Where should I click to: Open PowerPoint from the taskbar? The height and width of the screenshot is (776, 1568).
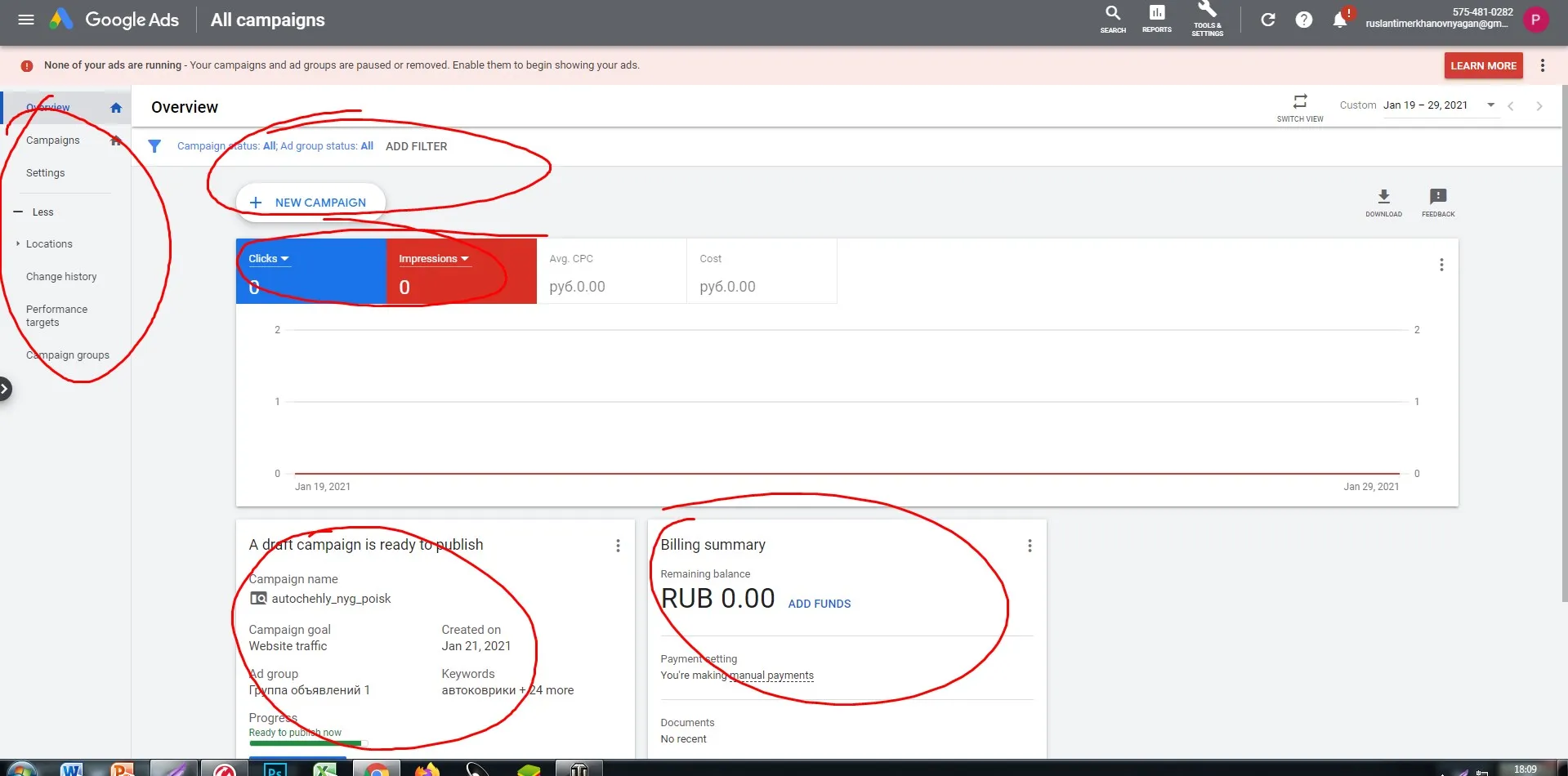coord(123,769)
